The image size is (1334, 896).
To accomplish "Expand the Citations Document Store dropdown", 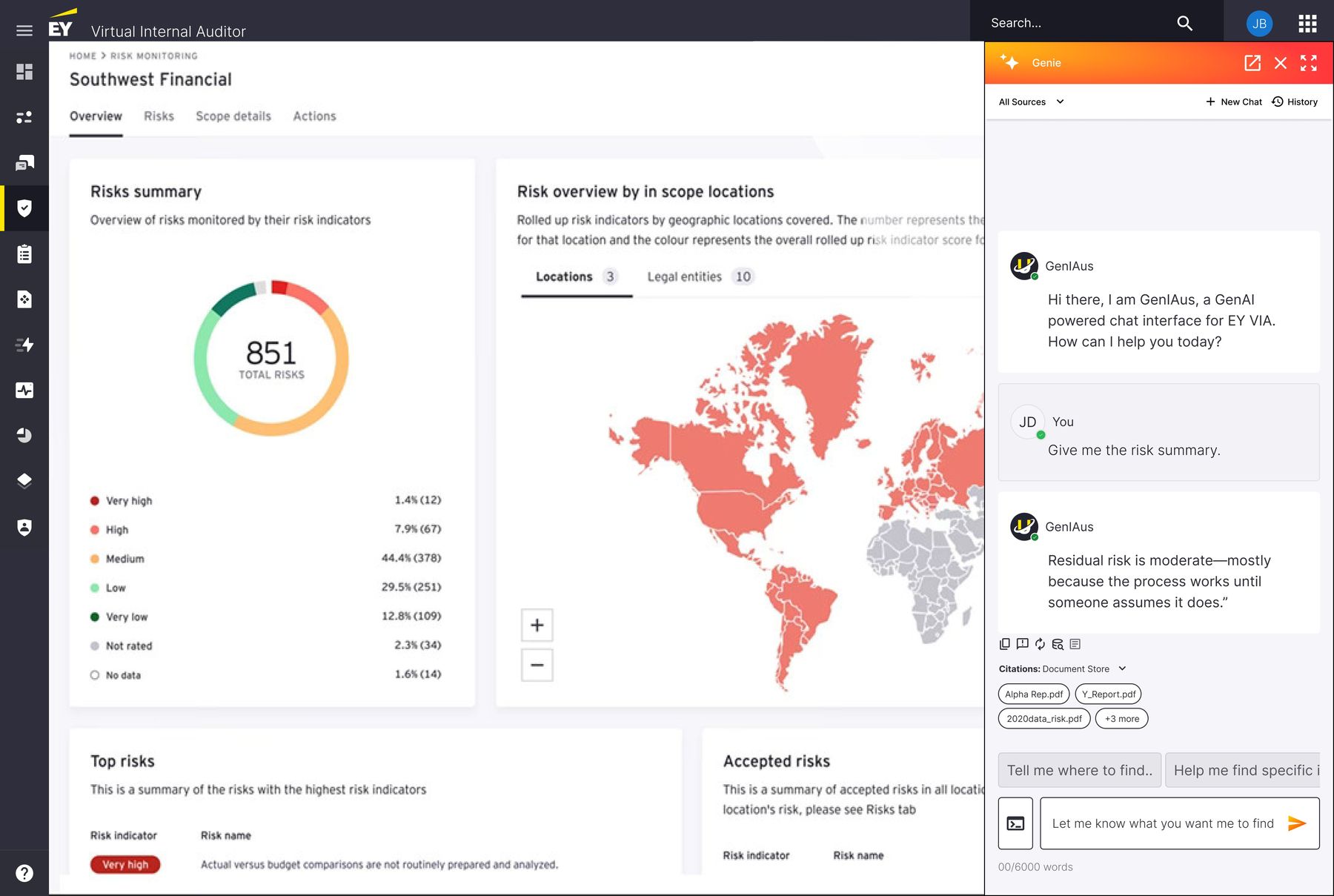I will click(x=1063, y=668).
